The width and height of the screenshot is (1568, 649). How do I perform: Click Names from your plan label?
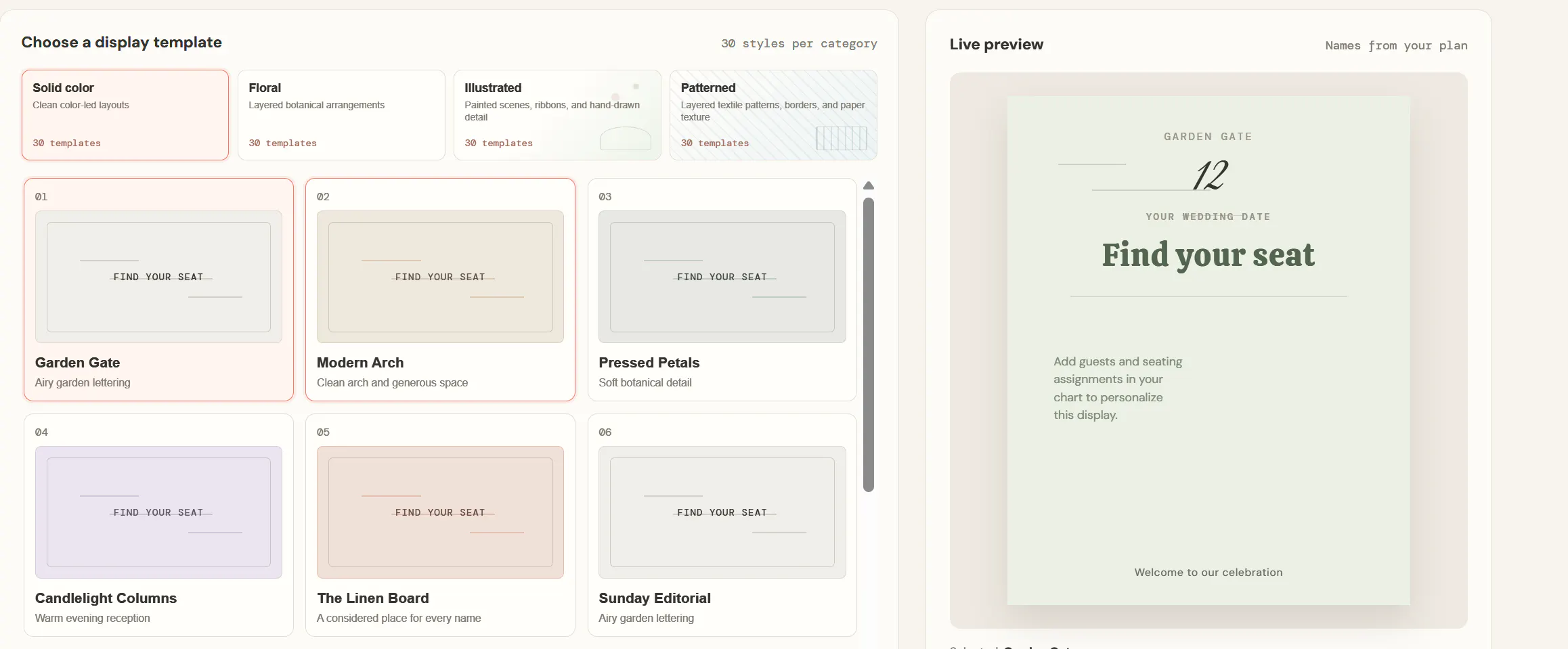coord(1397,45)
